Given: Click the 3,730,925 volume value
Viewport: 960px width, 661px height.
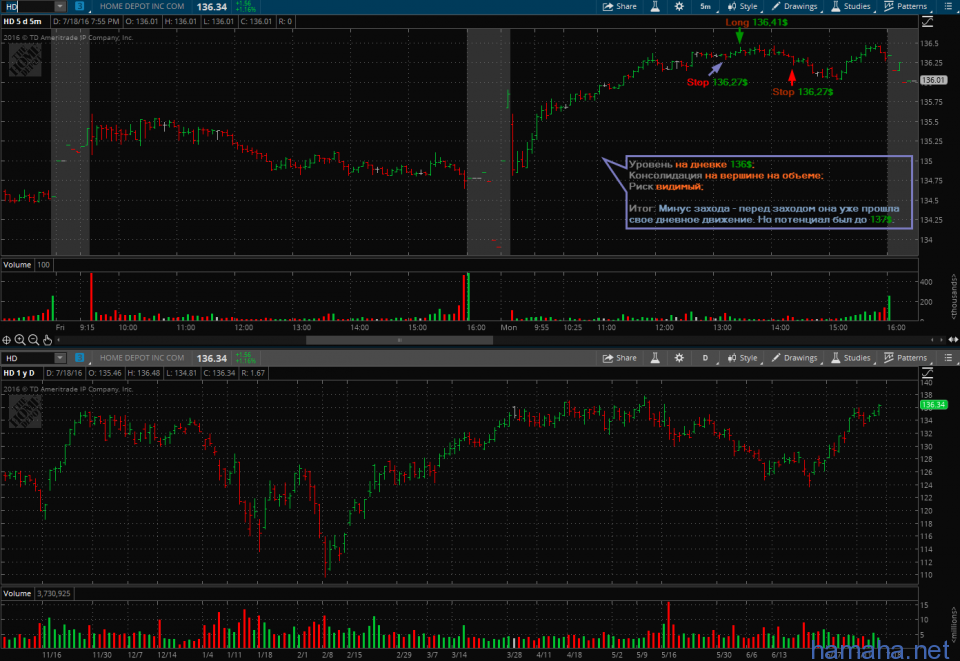Looking at the screenshot, I should coord(54,594).
